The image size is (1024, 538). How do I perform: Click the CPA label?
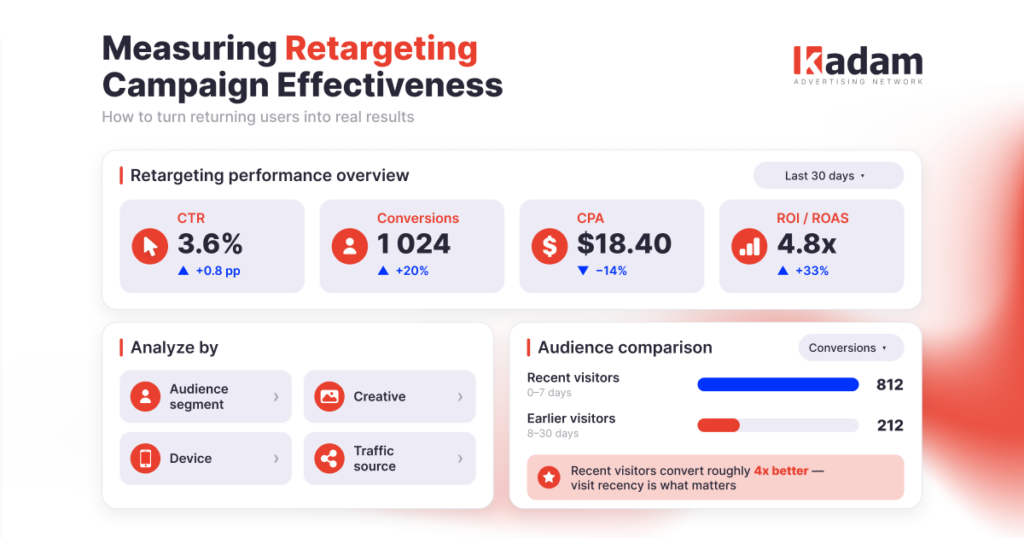590,218
